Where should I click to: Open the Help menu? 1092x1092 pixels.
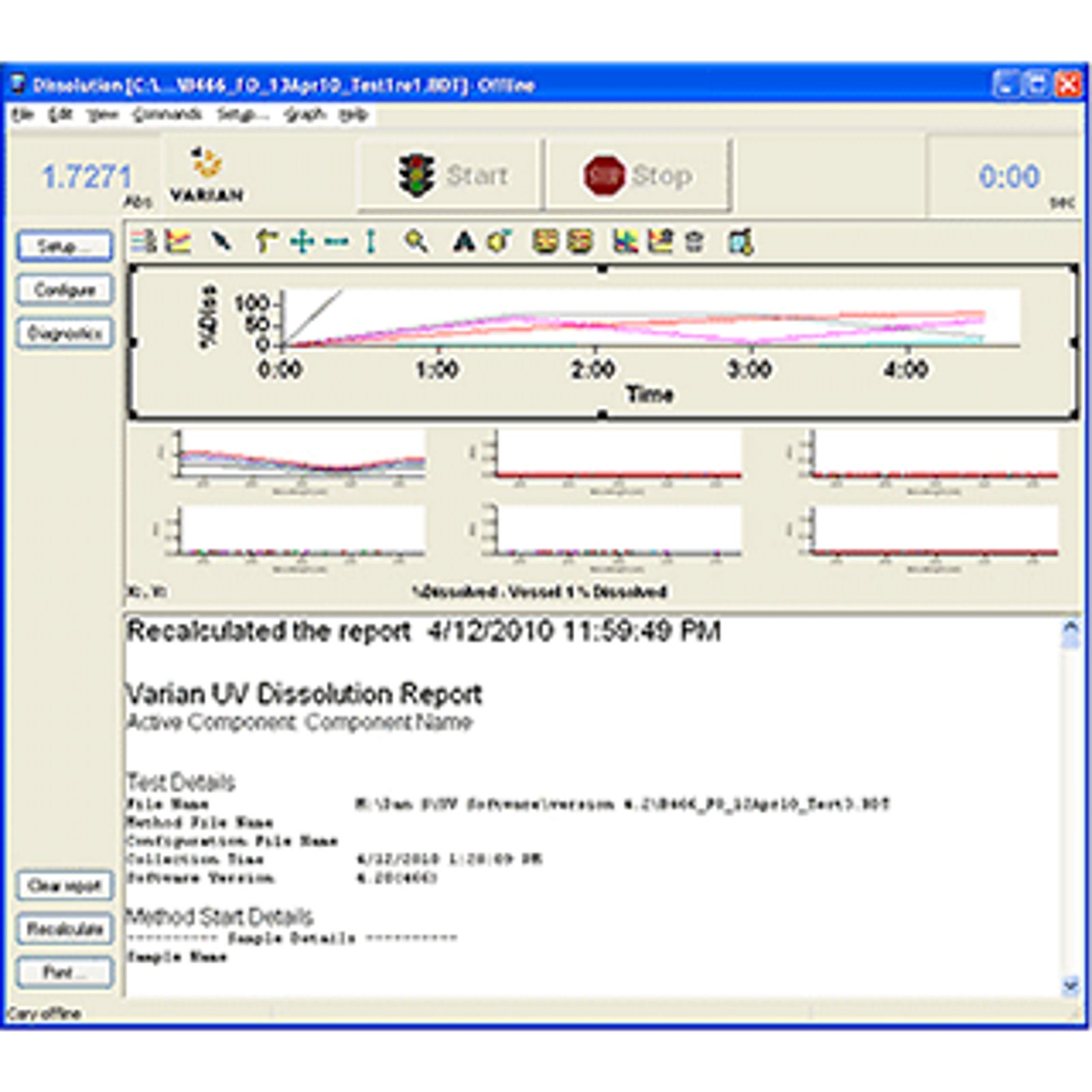tap(354, 115)
